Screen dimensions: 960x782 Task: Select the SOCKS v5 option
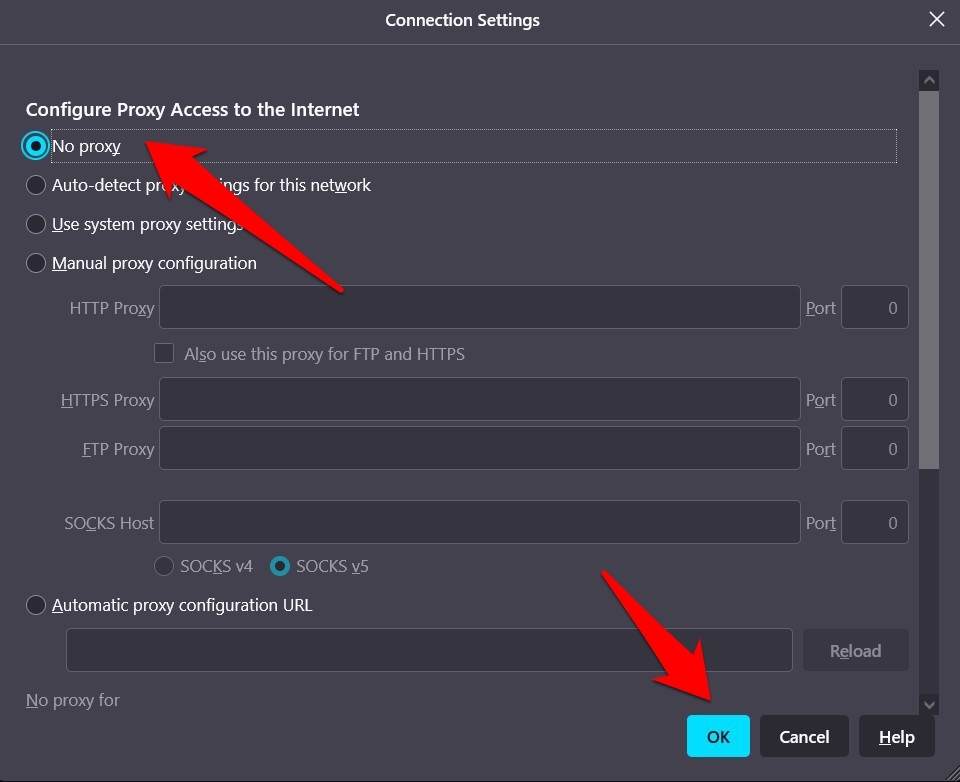(x=281, y=566)
